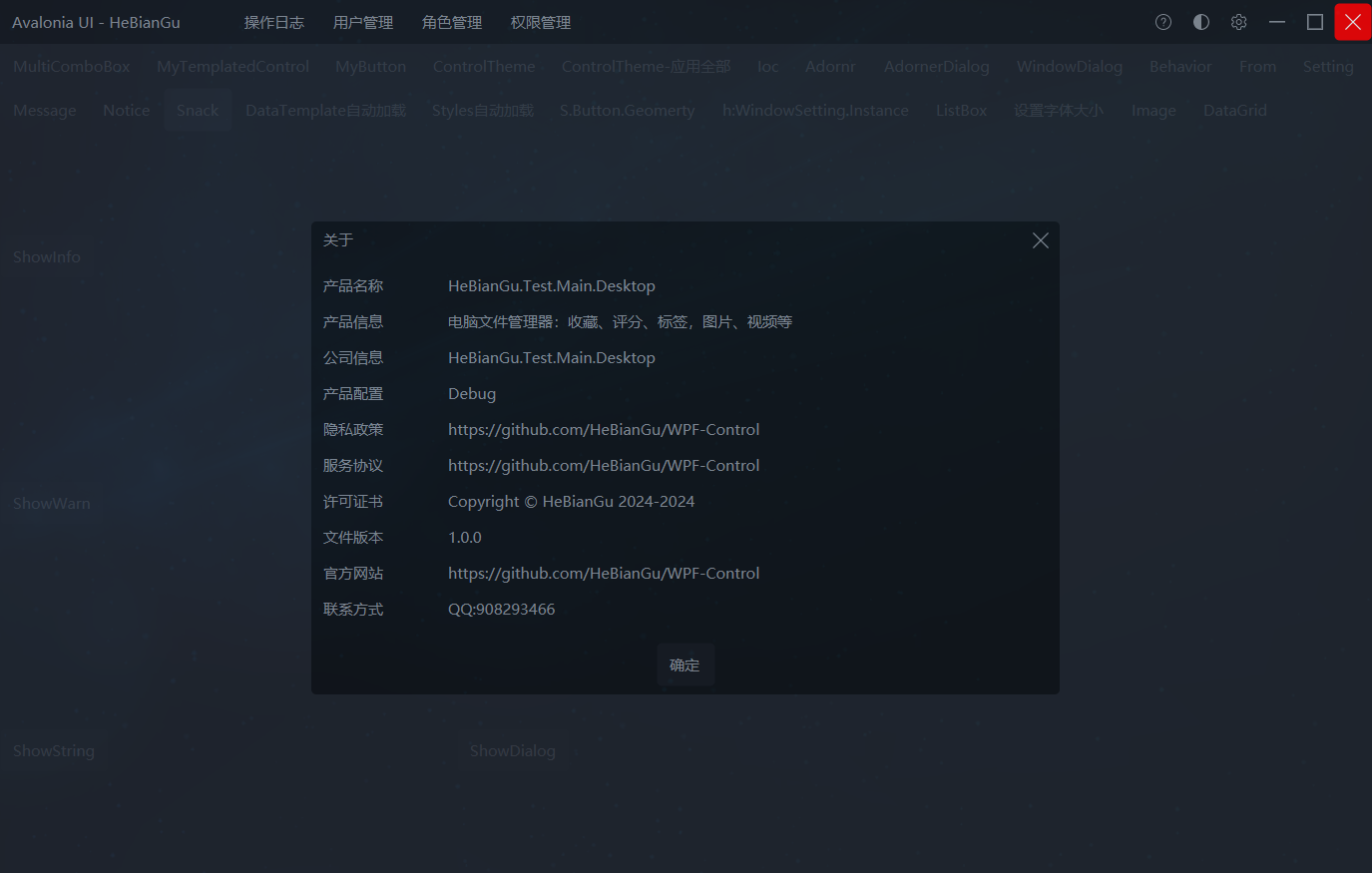Switch to the ListBox tab
1372x873 pixels.
[962, 111]
